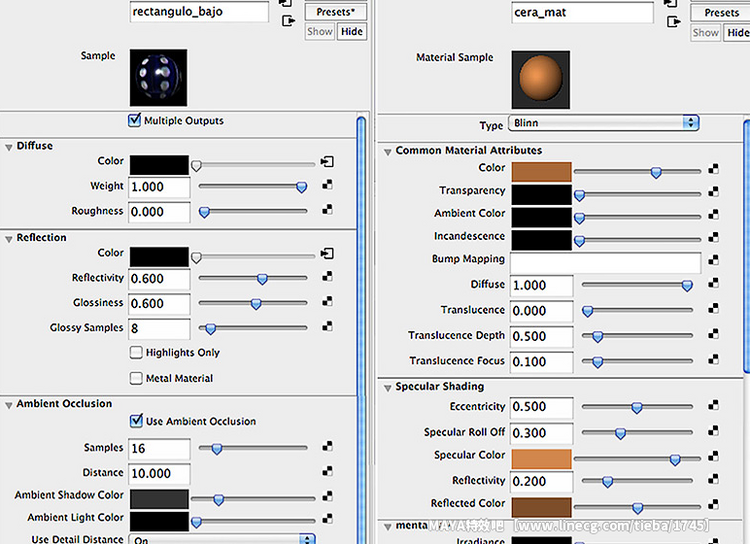
Task: Open the material Type dropdown set to Blinn
Action: point(604,123)
